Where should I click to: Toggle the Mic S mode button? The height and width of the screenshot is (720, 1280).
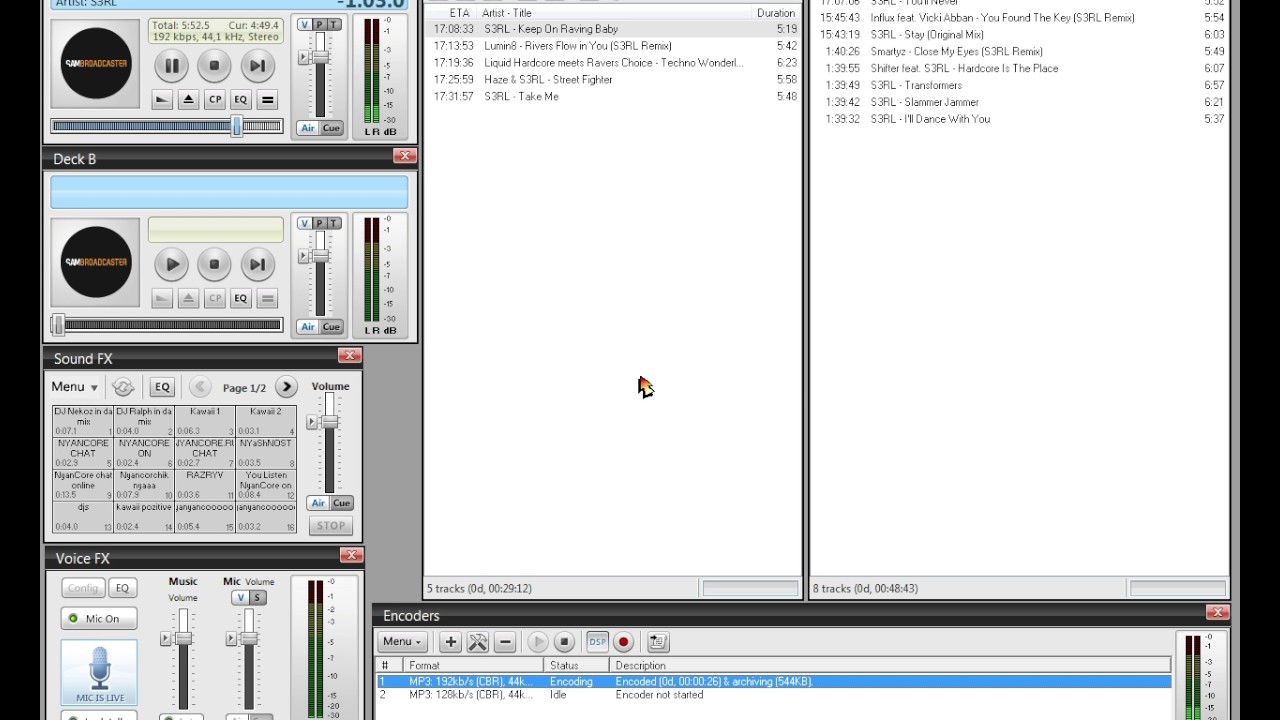[x=257, y=598]
